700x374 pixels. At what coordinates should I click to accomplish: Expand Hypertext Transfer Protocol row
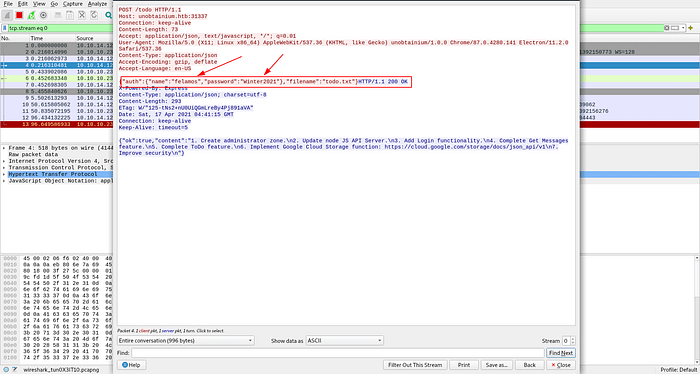tap(4, 174)
